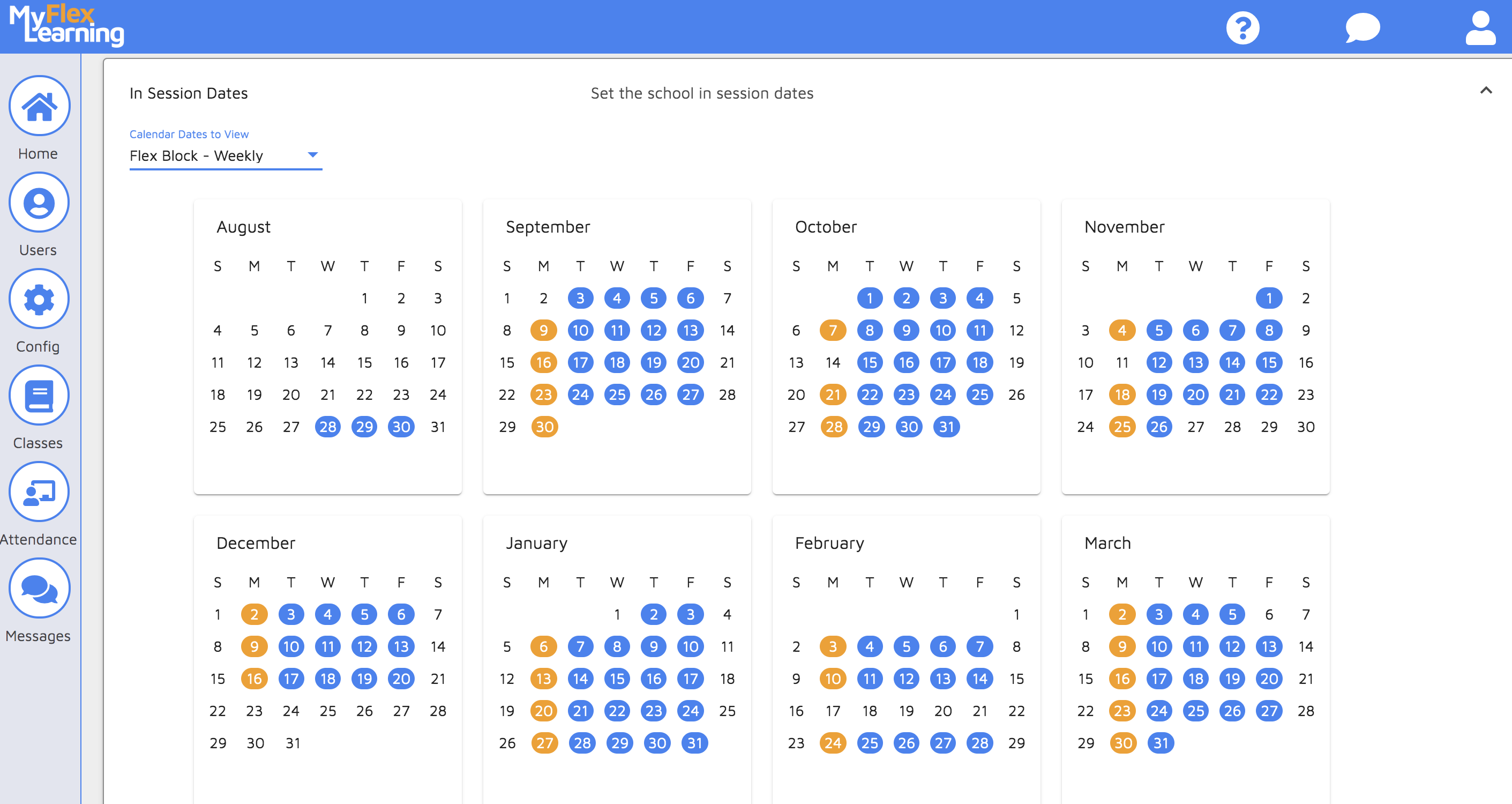1512x804 pixels.
Task: Click the MyFlexLearning logo
Action: click(65, 26)
